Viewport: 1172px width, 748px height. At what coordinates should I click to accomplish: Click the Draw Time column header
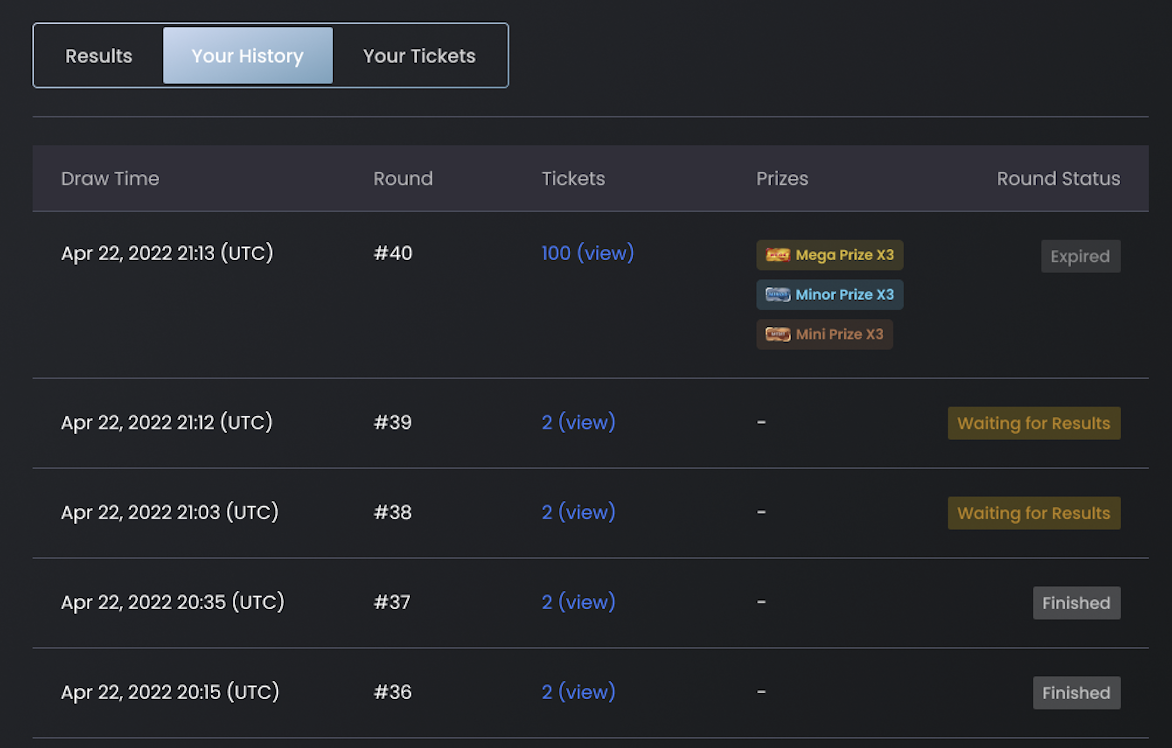pos(110,179)
